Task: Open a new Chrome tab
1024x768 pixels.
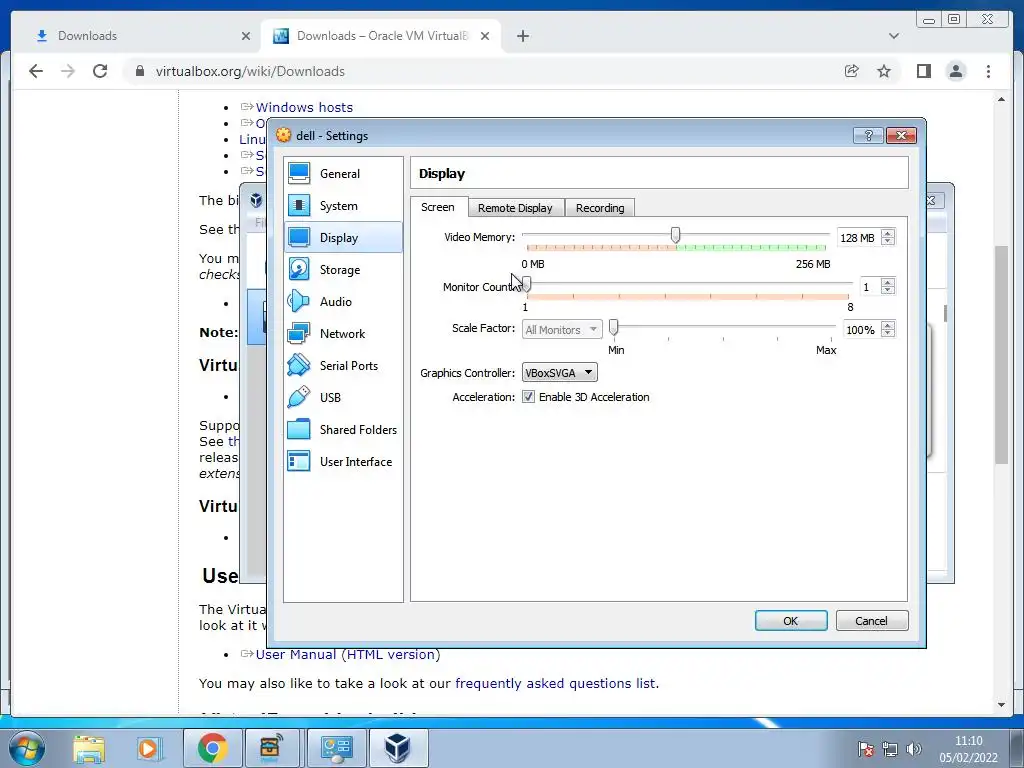Action: [523, 36]
